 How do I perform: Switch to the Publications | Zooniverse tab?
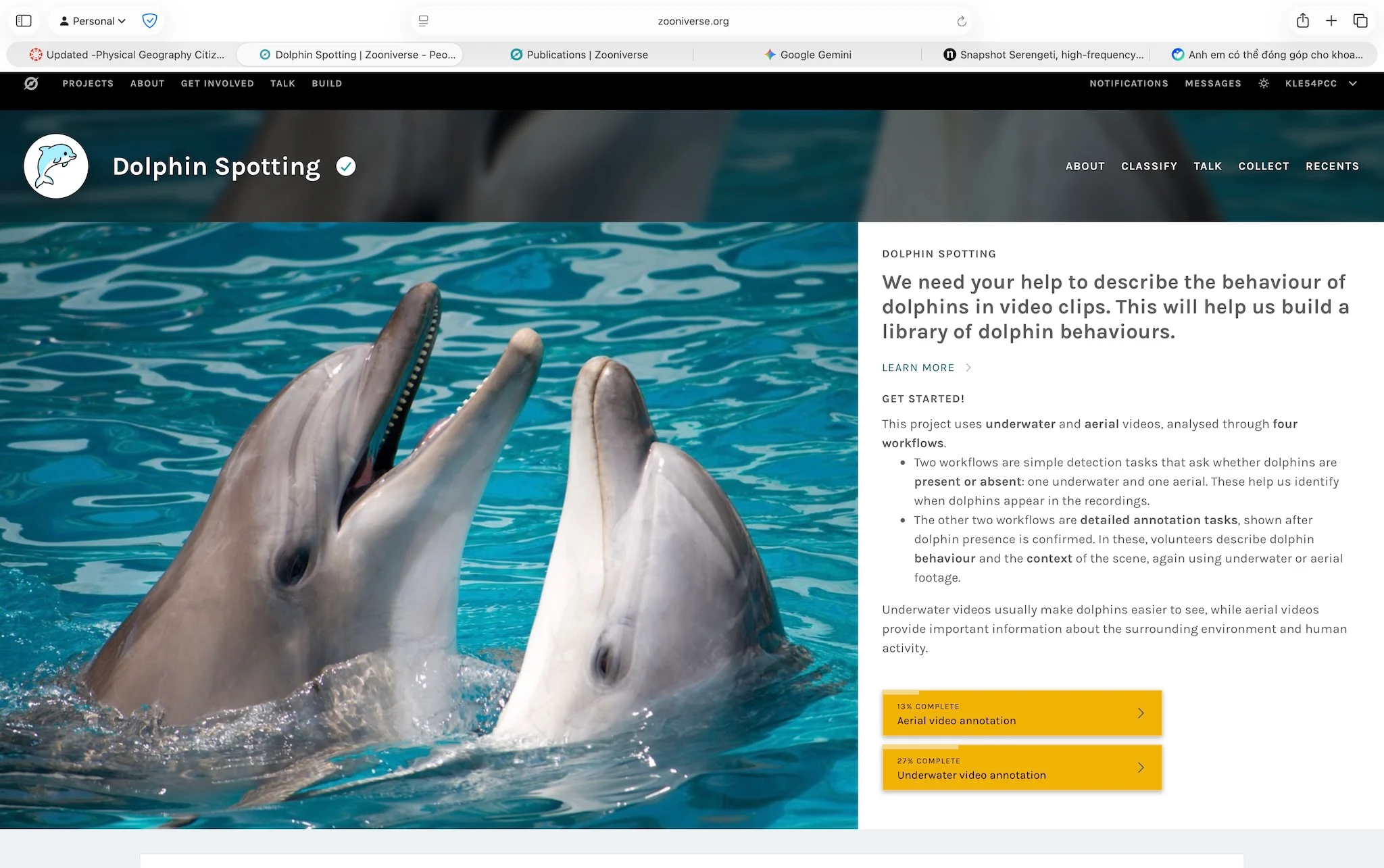(x=579, y=55)
